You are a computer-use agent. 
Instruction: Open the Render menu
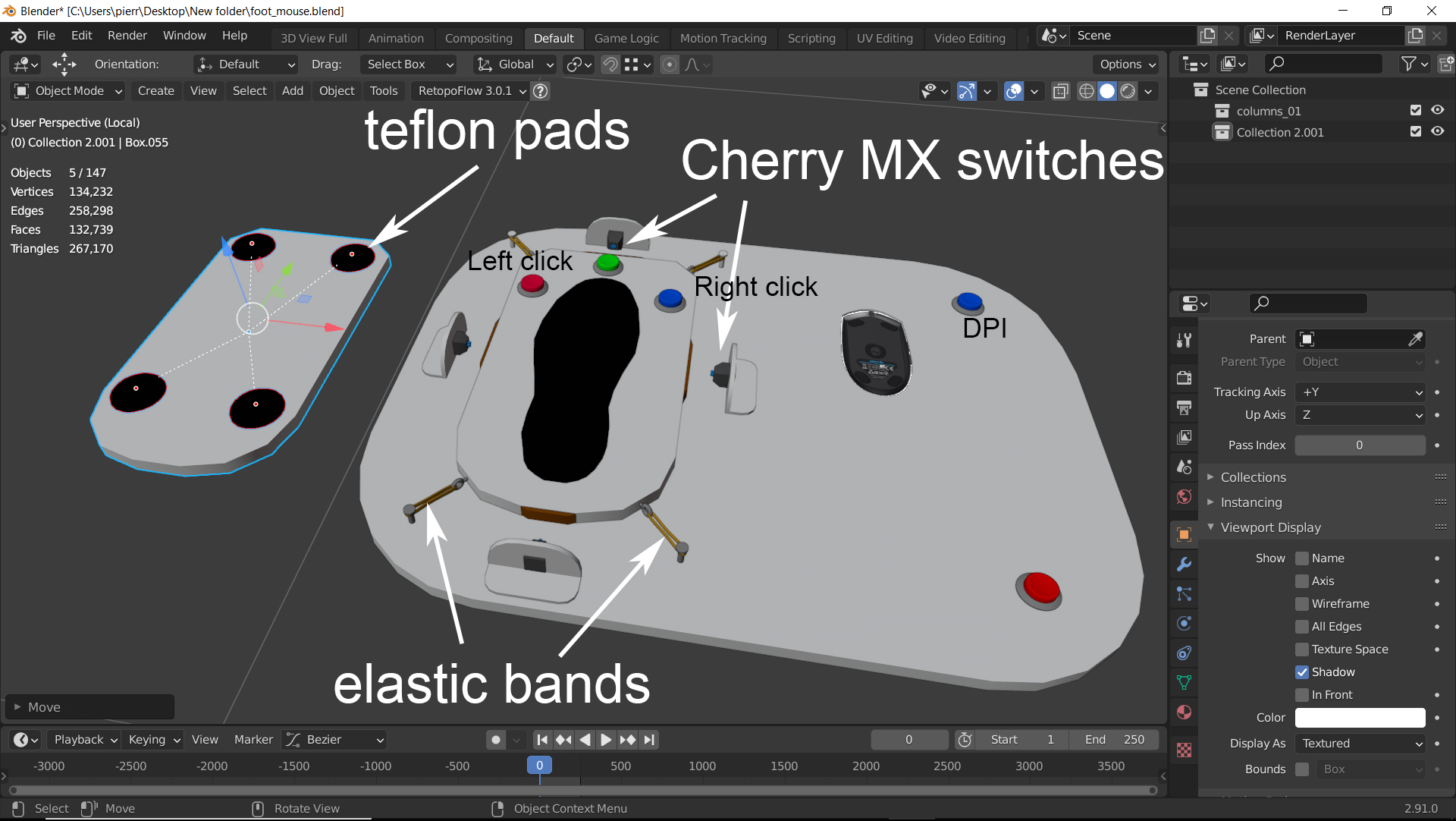click(x=127, y=36)
